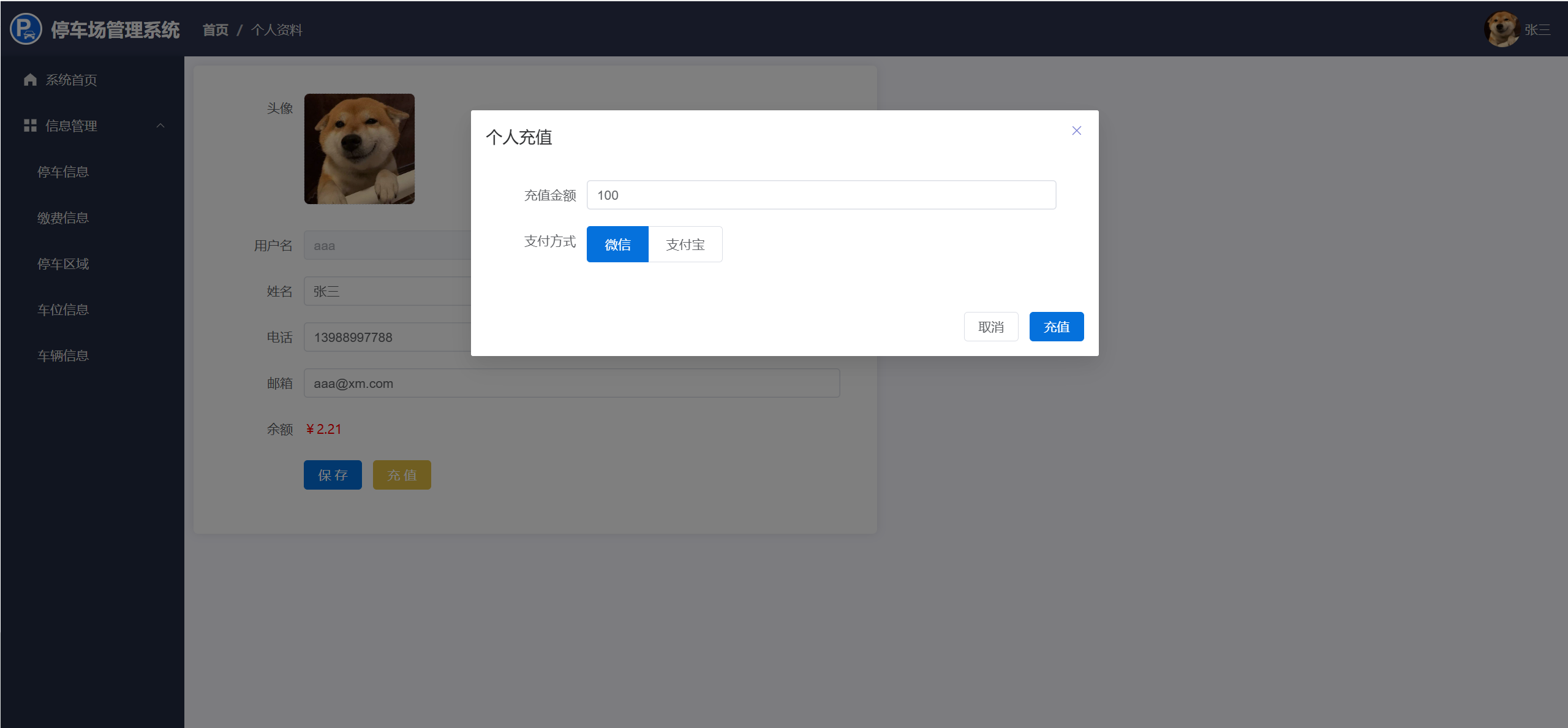
Task: Collapse the 信息管理 menu chevron
Action: [160, 126]
